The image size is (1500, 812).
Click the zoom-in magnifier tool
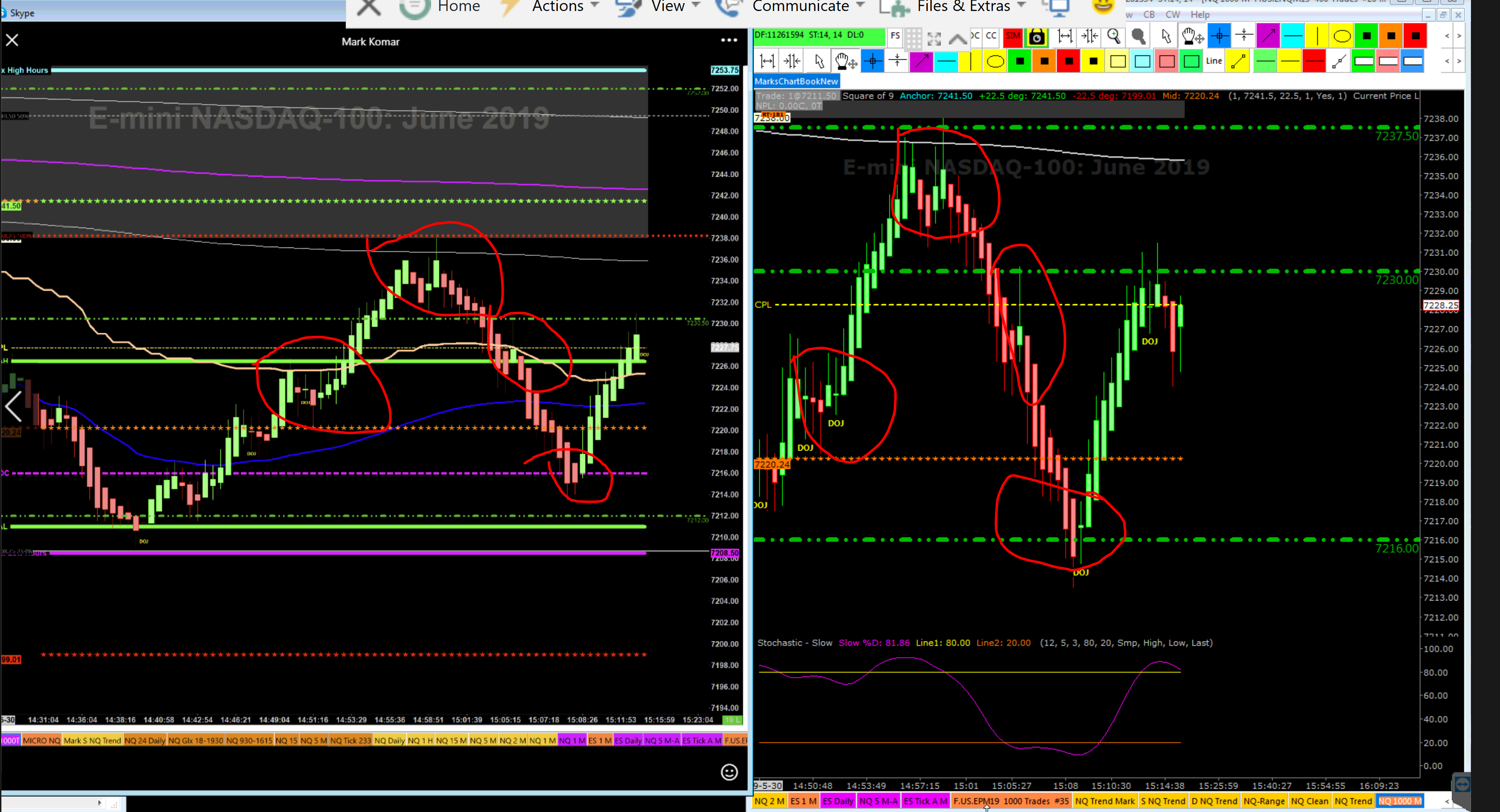[x=1113, y=36]
